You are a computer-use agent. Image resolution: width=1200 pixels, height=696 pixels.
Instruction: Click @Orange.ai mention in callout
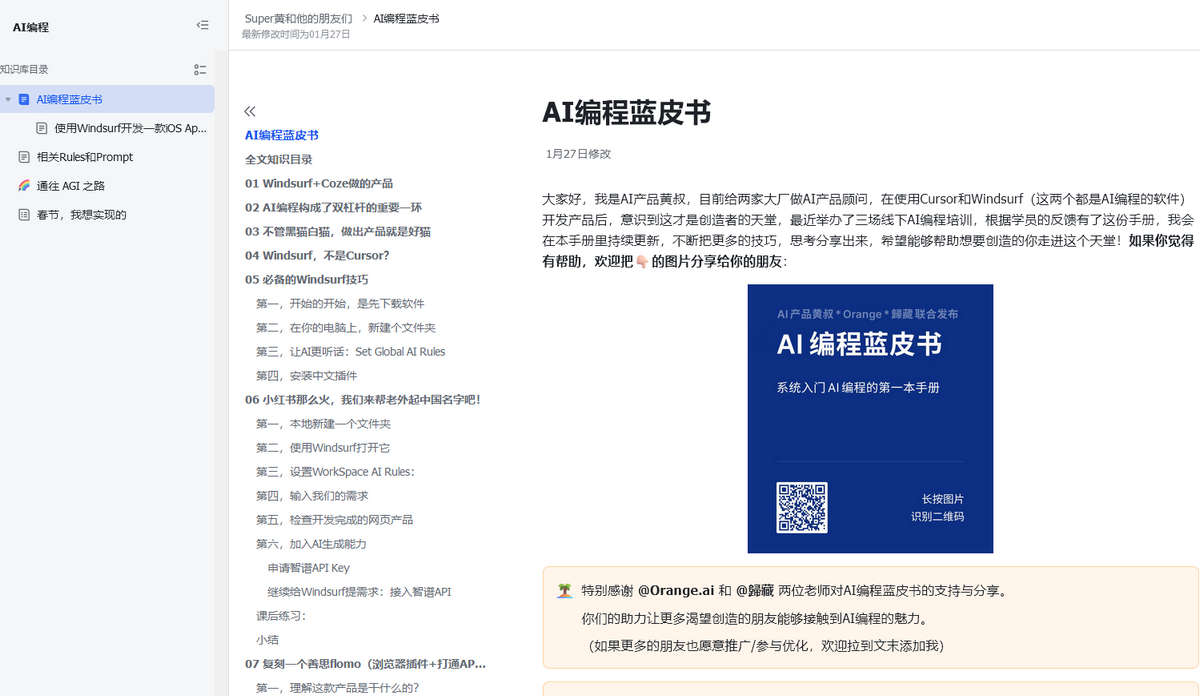point(676,590)
